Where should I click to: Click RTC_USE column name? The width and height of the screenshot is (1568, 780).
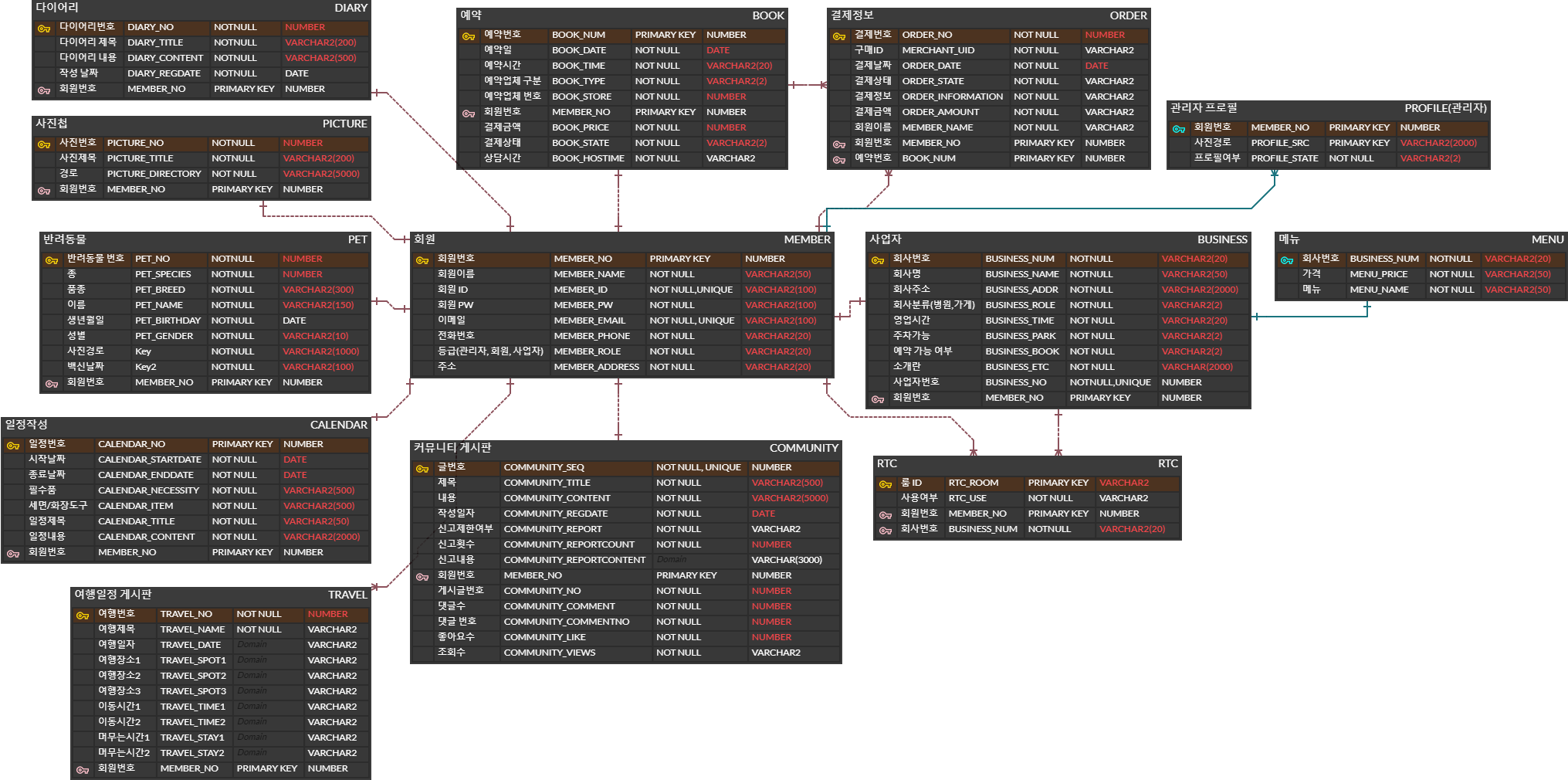967,498
